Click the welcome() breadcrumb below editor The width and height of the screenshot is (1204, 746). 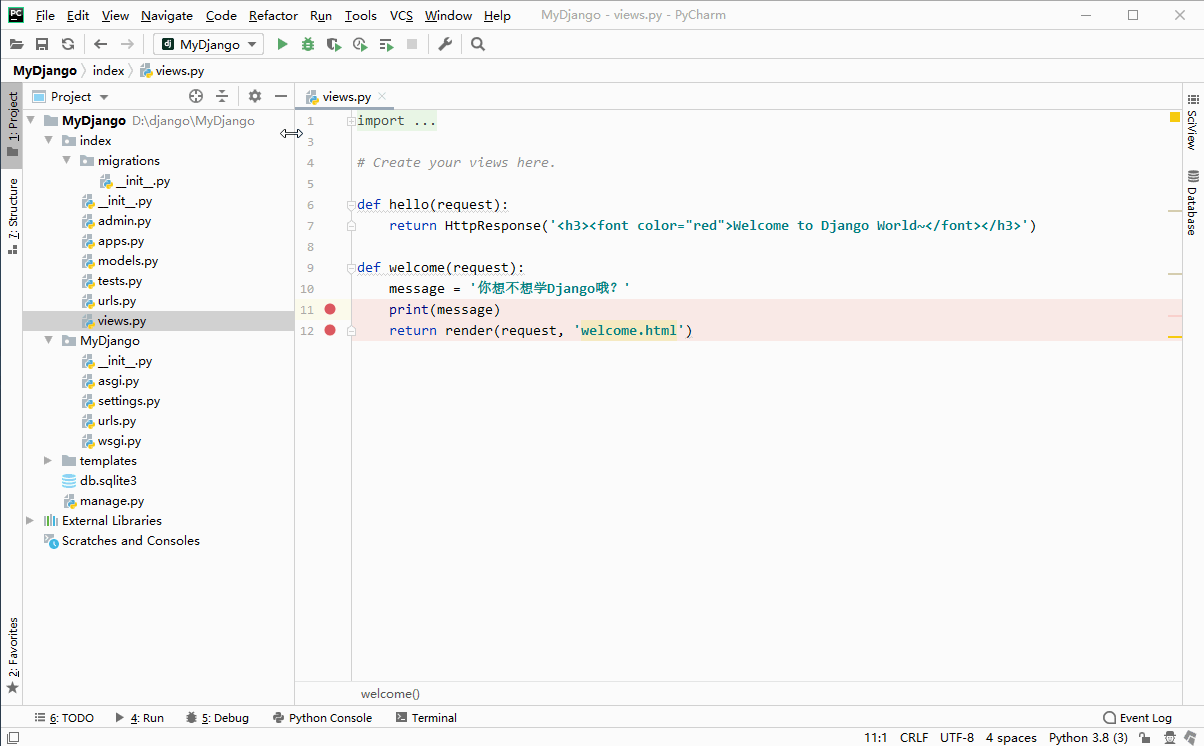coord(390,694)
